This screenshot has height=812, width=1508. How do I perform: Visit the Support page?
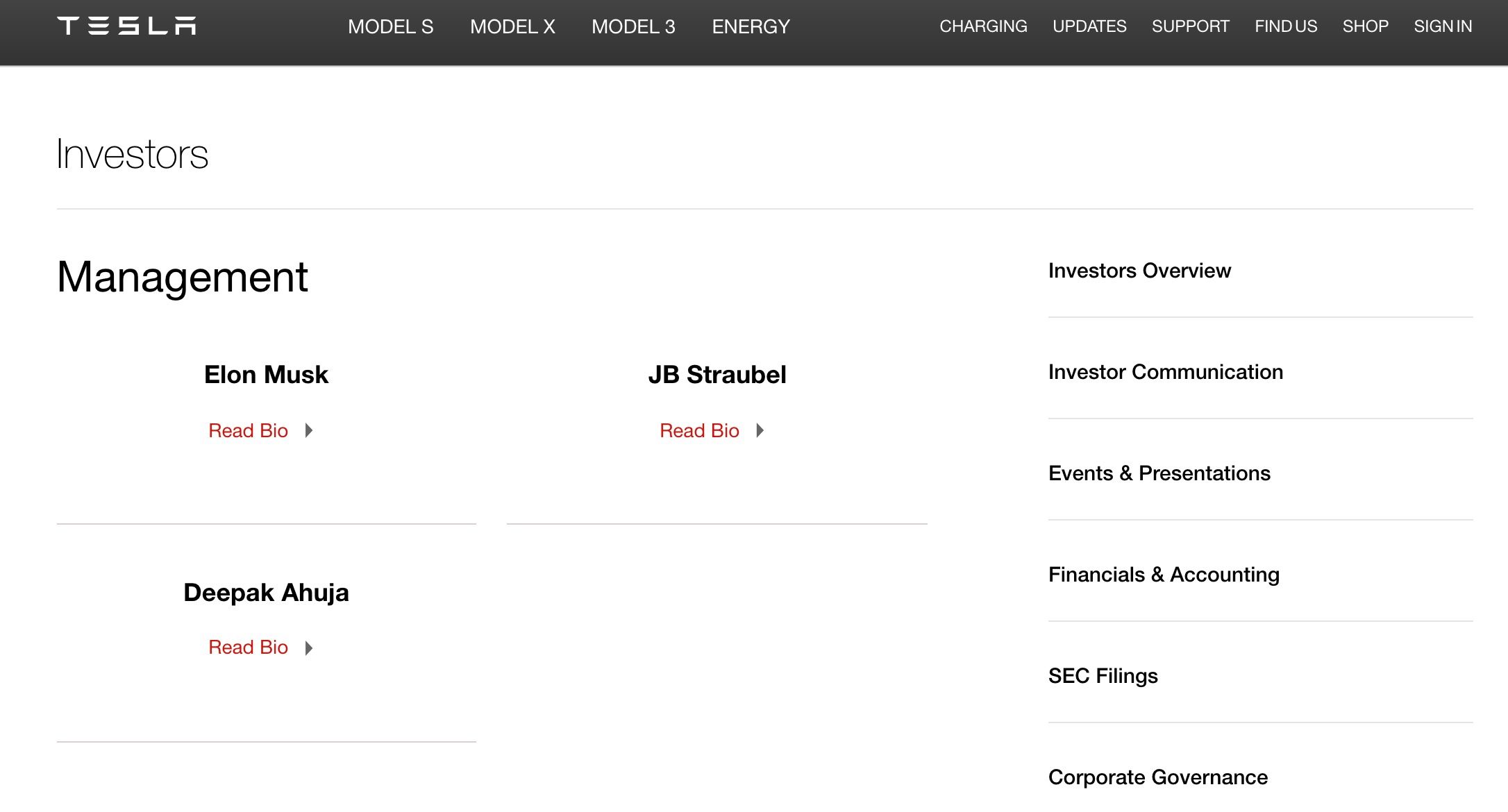click(x=1190, y=26)
